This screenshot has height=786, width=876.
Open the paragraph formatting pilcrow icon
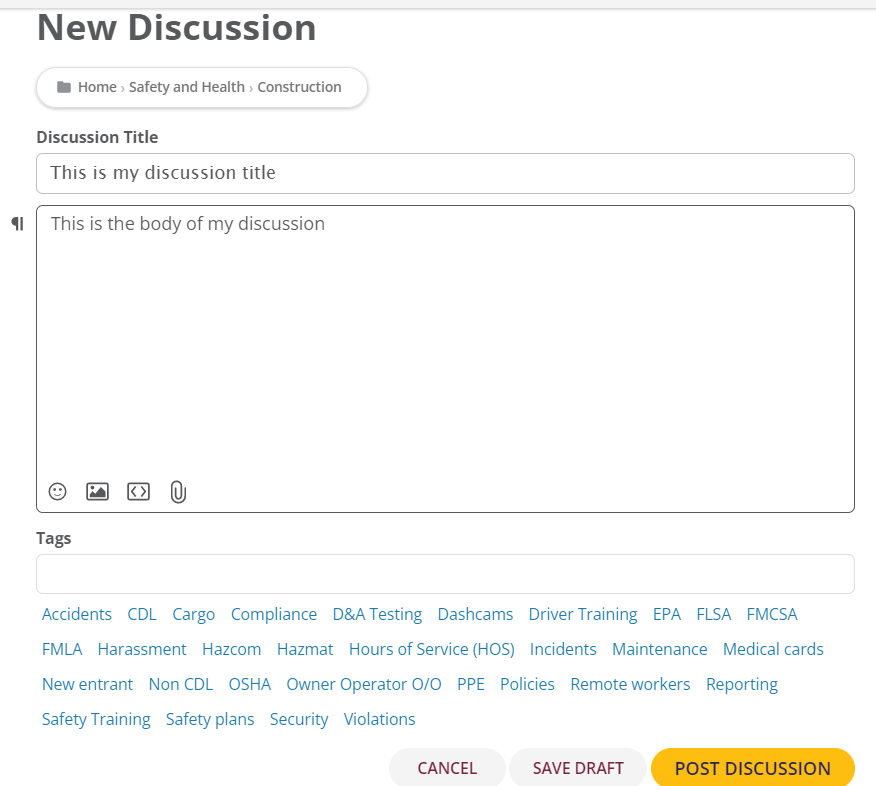[x=17, y=224]
